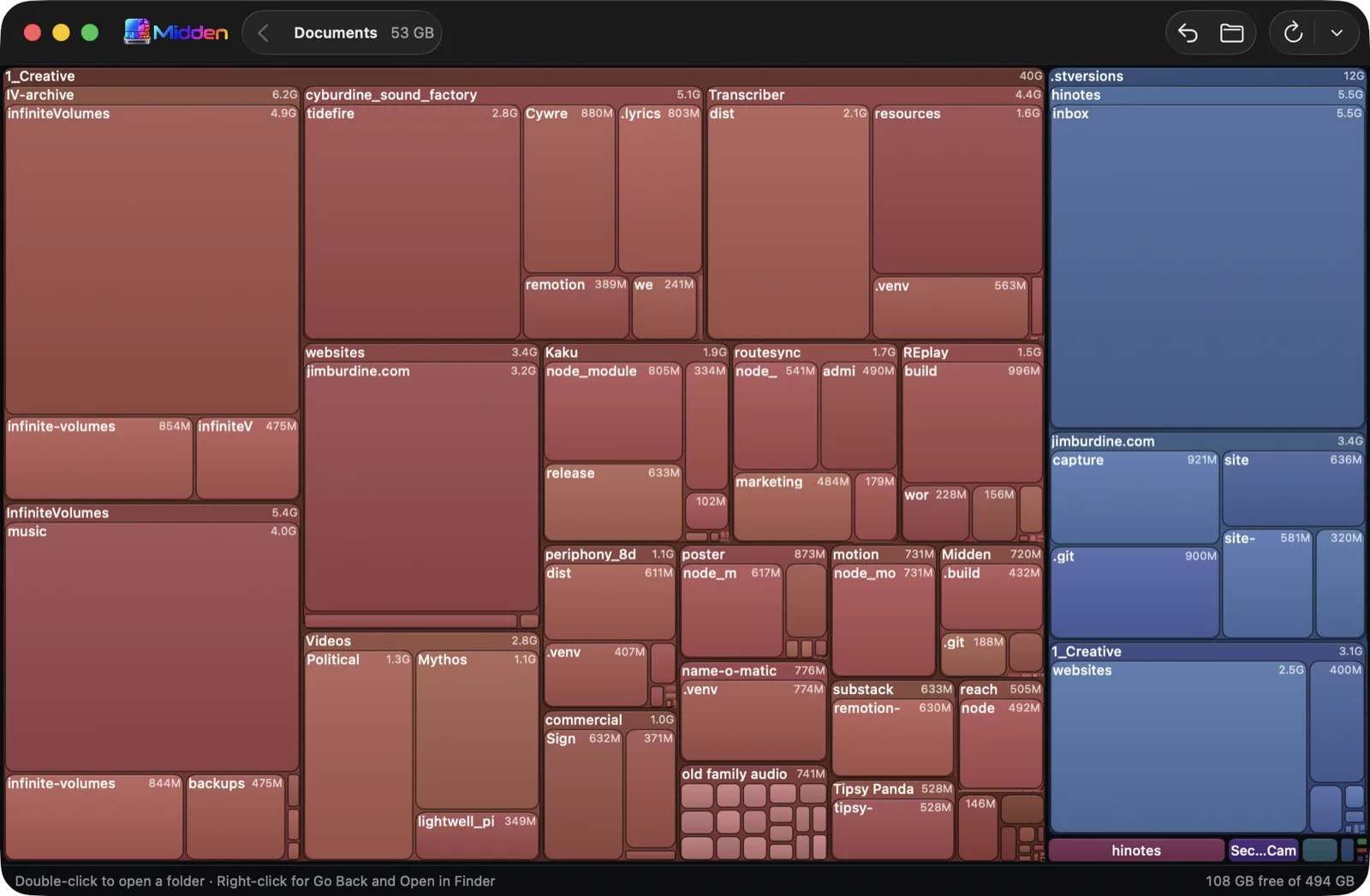Select the lightwell_pi 349M block
The image size is (1370, 896).
(477, 836)
